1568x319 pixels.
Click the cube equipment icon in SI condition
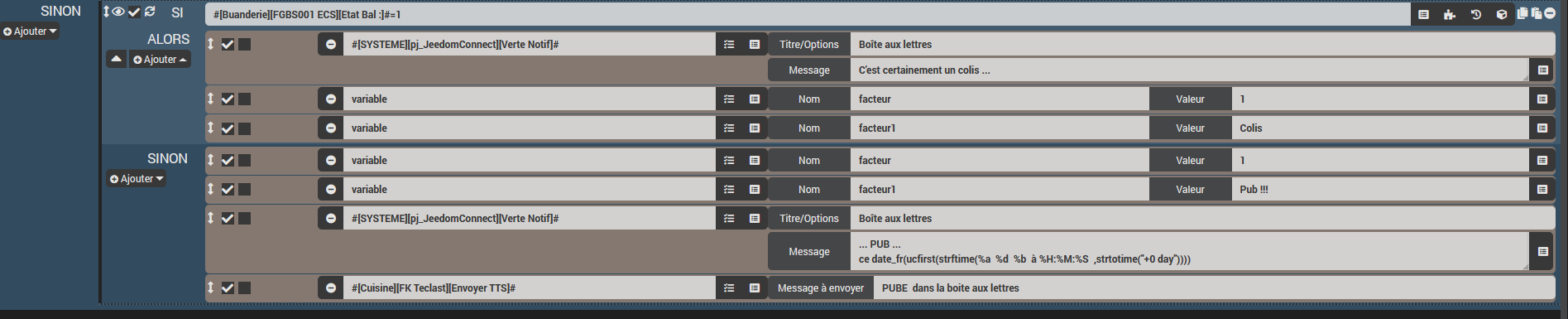coord(1502,15)
